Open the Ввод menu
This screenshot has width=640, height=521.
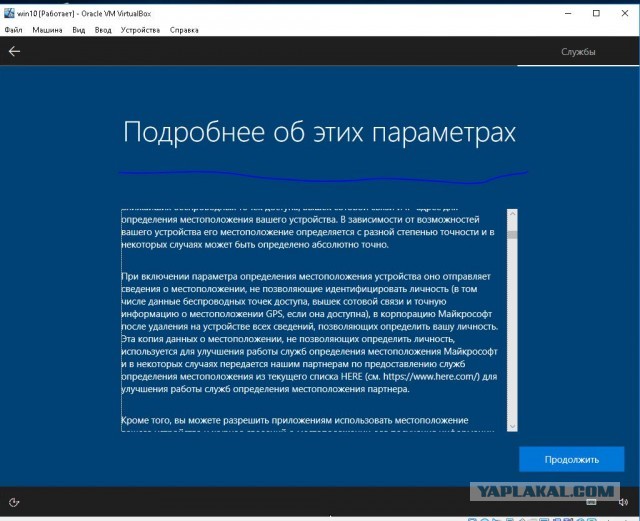(x=103, y=30)
